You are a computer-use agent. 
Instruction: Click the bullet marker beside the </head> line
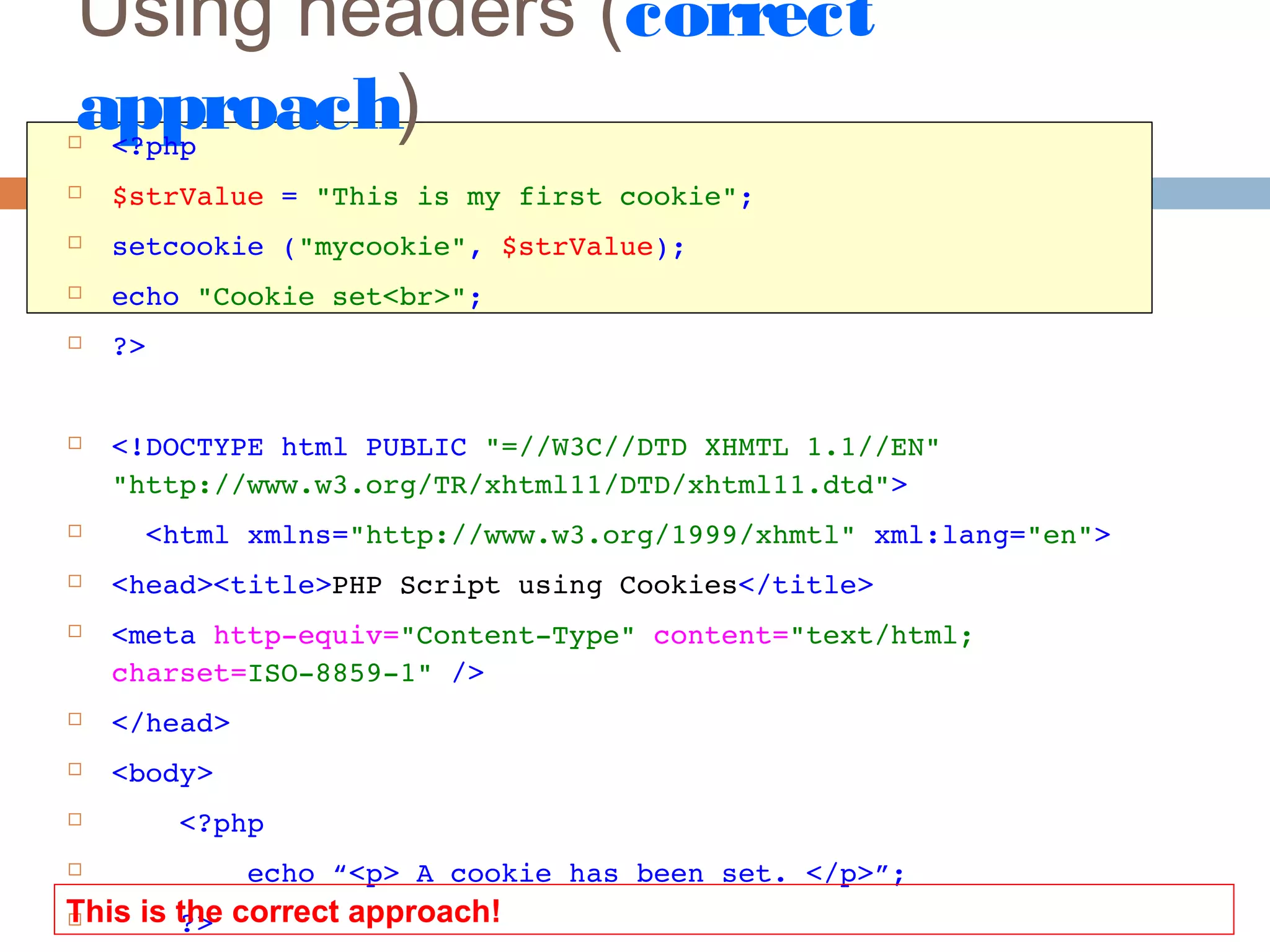tap(75, 719)
